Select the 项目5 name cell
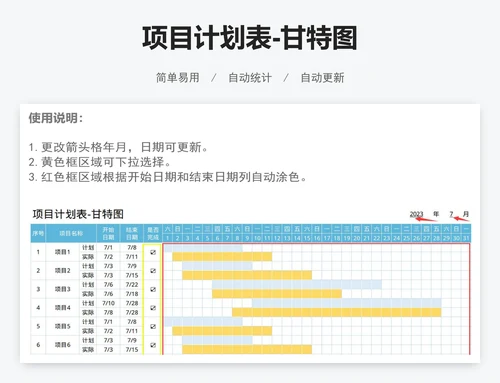Screen dimensions: 500x383 (63, 326)
